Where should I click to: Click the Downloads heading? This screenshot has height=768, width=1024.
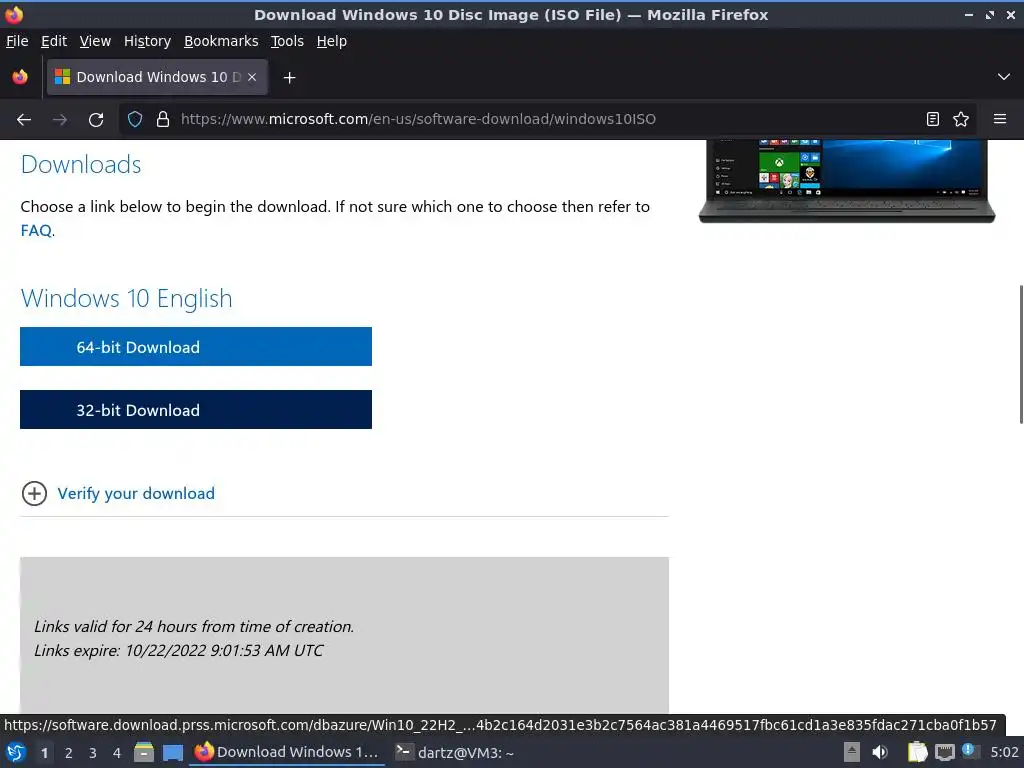tap(81, 165)
